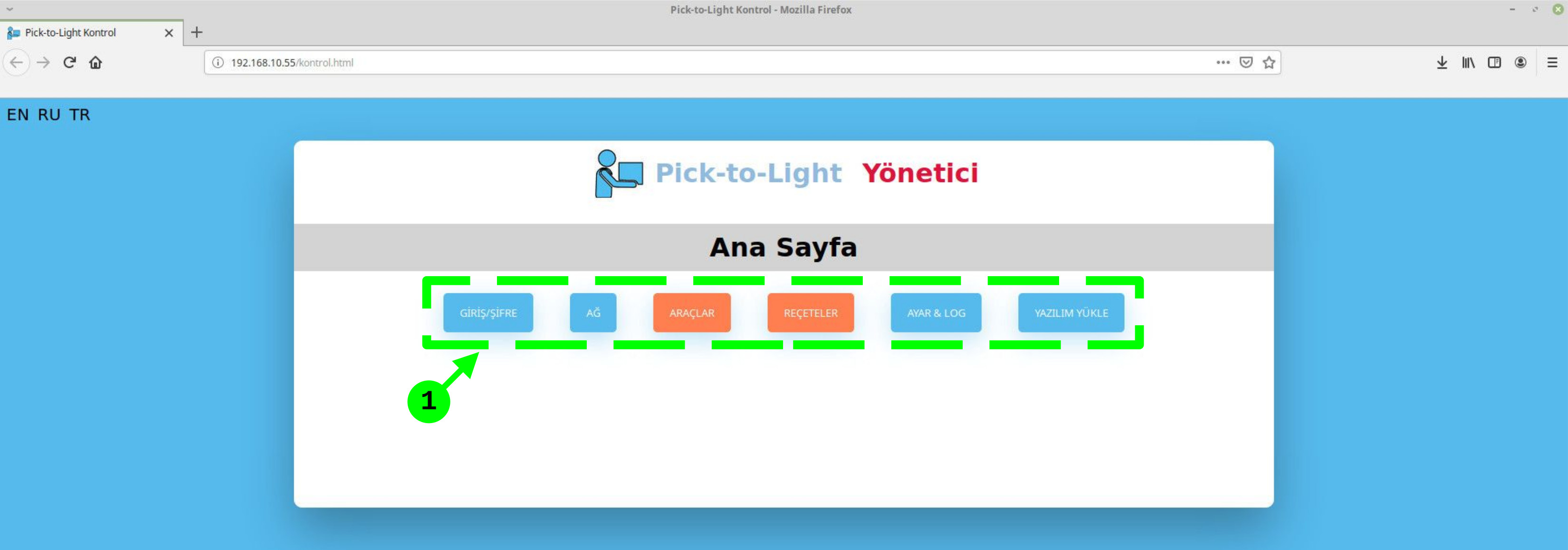1568x550 pixels.
Task: Click the reader sidebar icon
Action: coord(1494,62)
